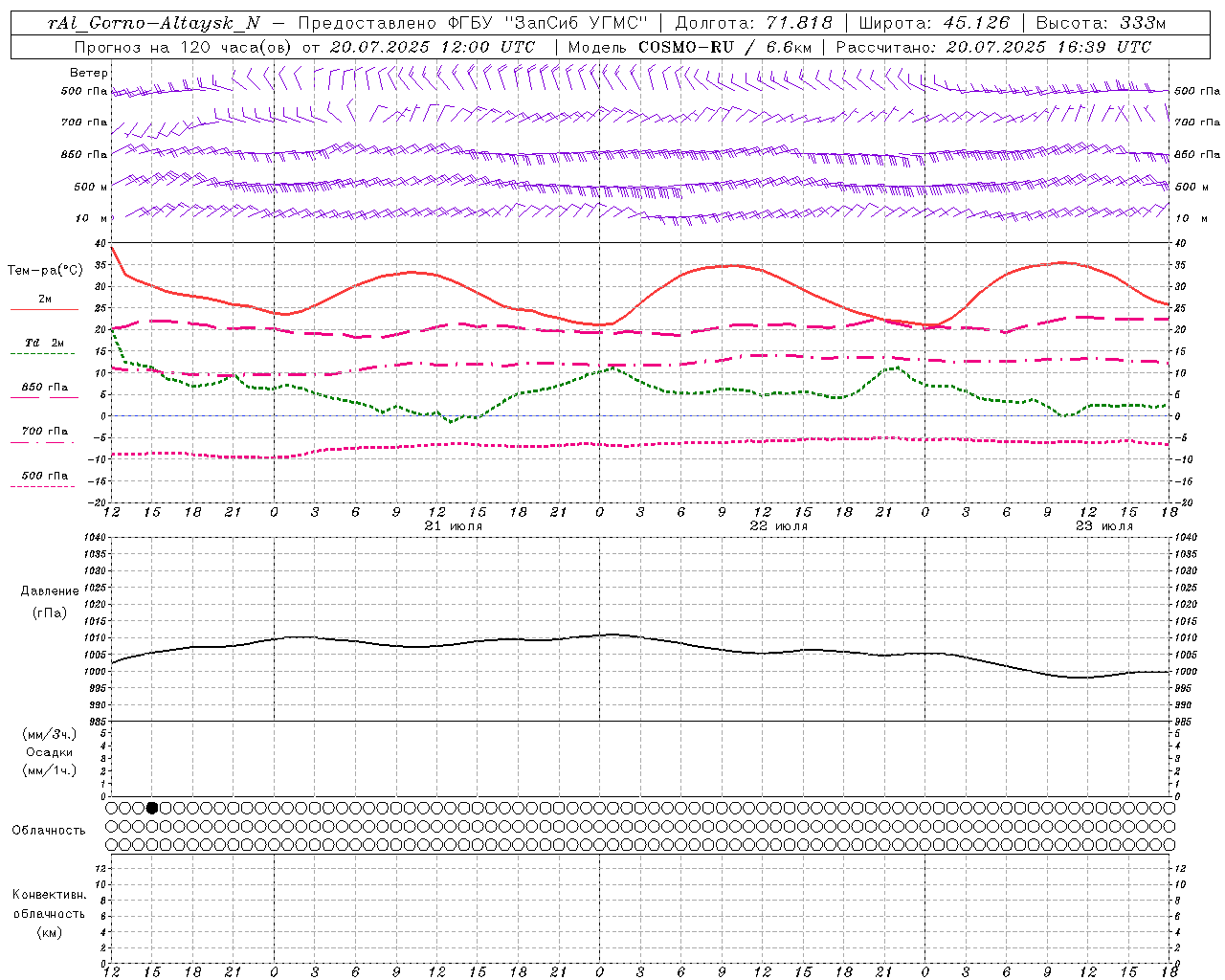The image size is (1225, 980).
Task: Click the Долгота: 71.818 value
Action: [x=753, y=23]
